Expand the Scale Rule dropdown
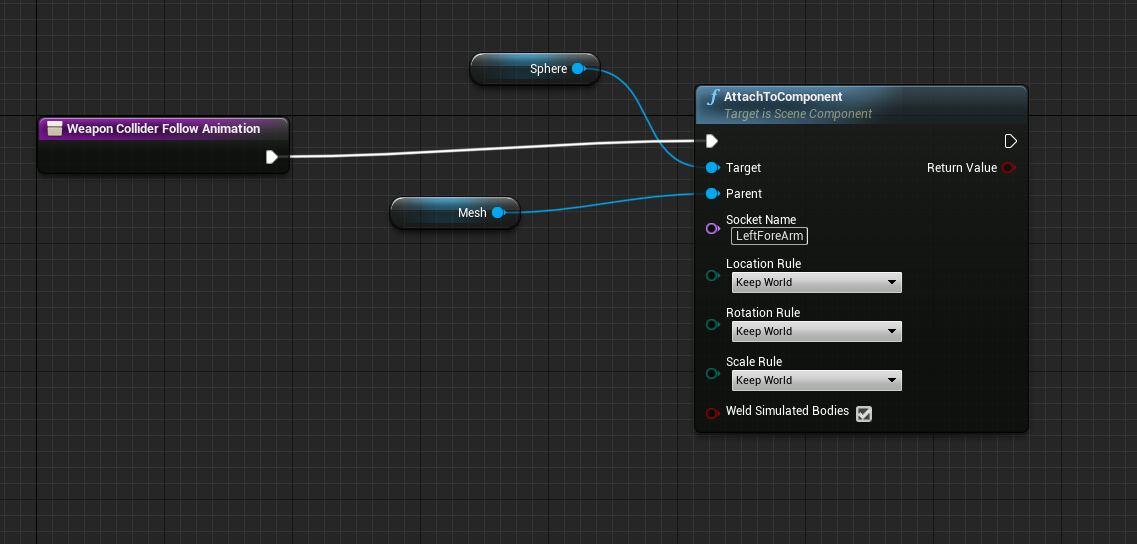The height and width of the screenshot is (544, 1137). point(816,381)
